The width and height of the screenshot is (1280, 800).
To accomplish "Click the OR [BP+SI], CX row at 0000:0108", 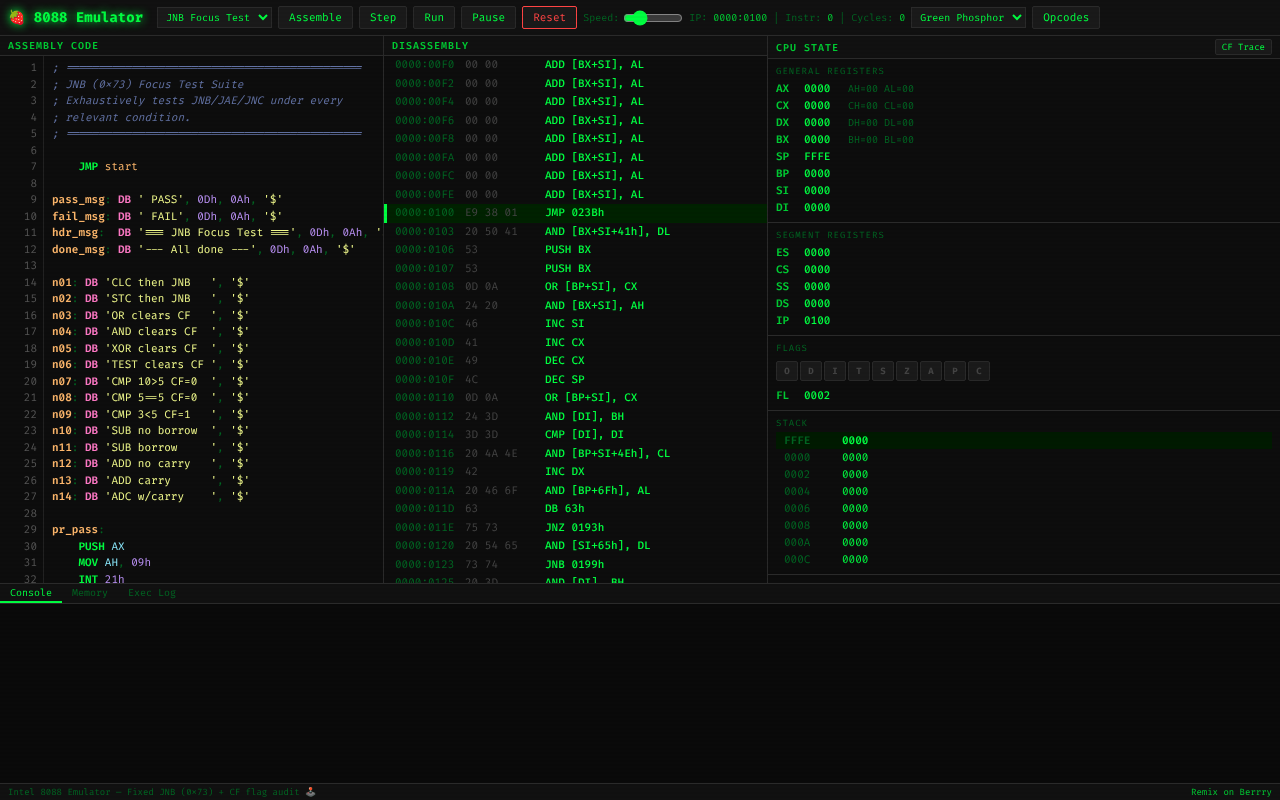I will pyautogui.click(x=575, y=287).
